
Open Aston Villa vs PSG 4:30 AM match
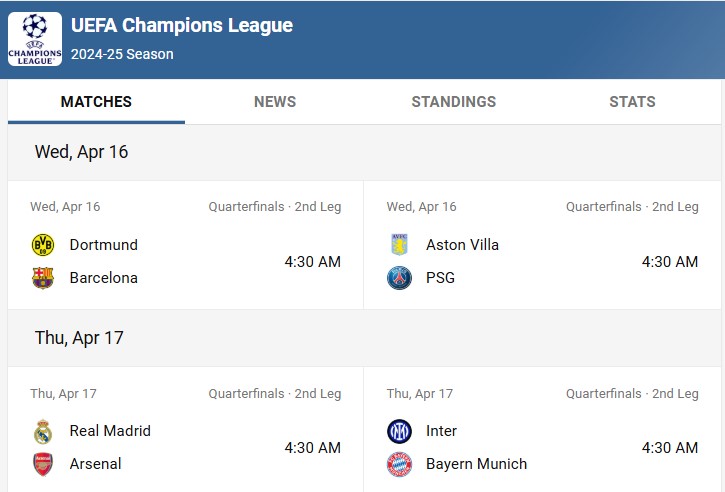click(670, 262)
